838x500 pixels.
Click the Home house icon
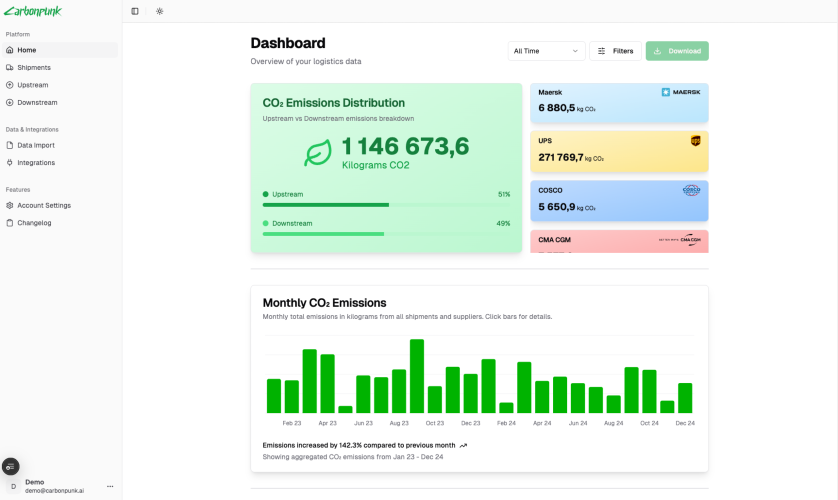(10, 50)
